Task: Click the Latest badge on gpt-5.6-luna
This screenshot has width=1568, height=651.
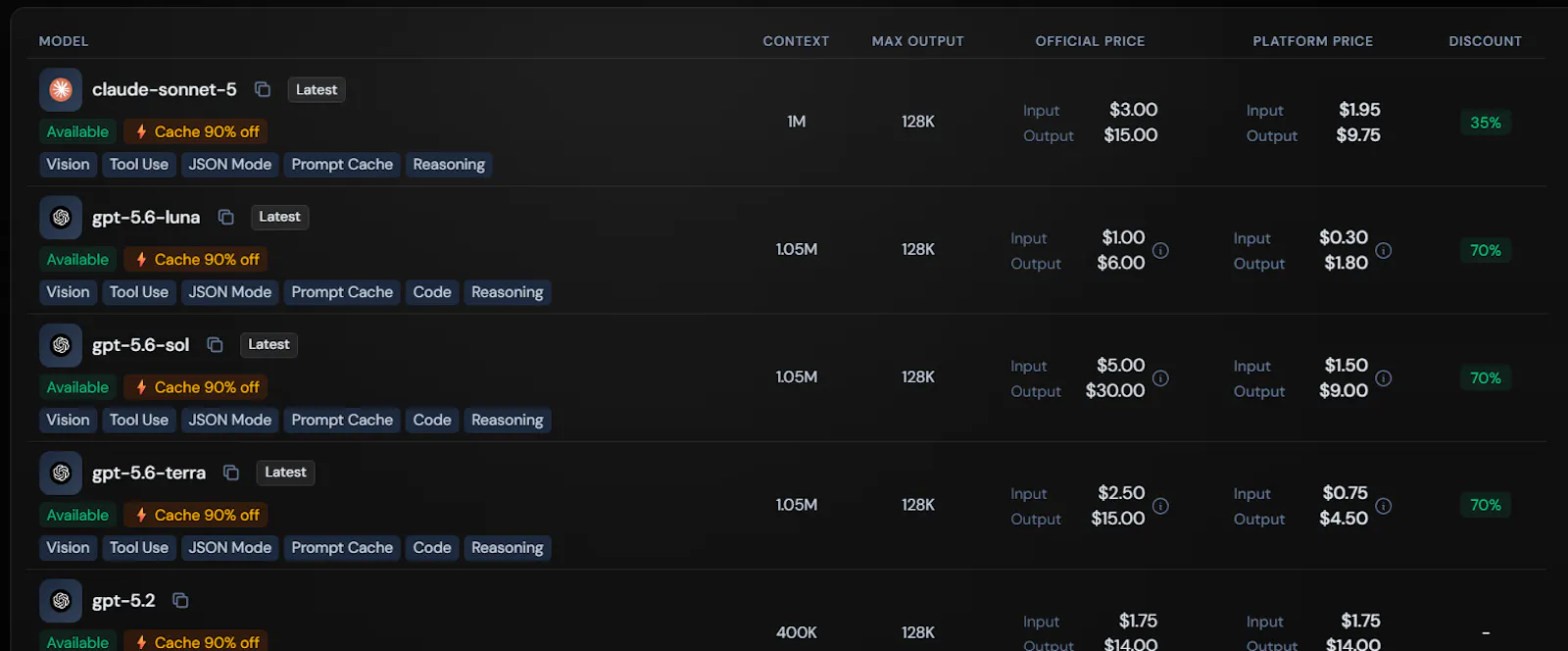Action: (x=279, y=217)
